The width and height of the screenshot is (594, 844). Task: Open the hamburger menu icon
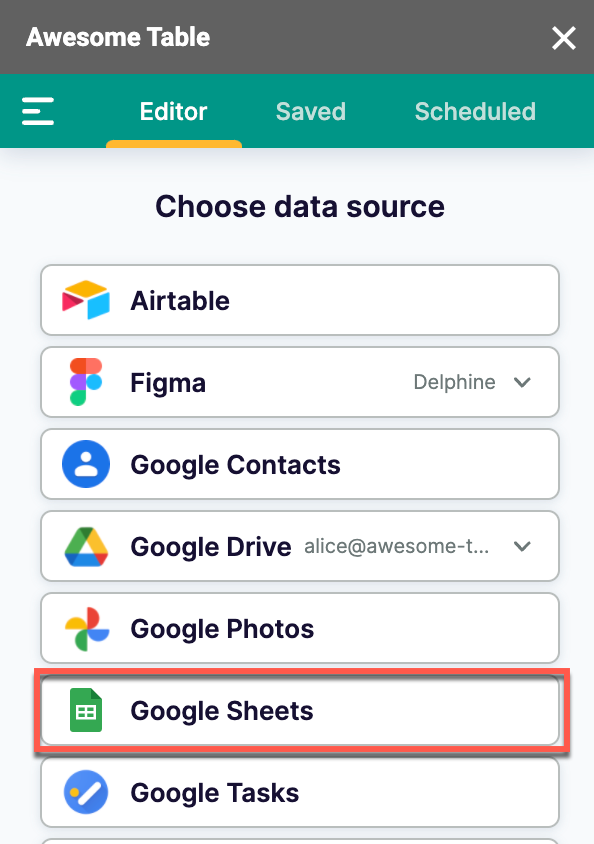point(38,111)
